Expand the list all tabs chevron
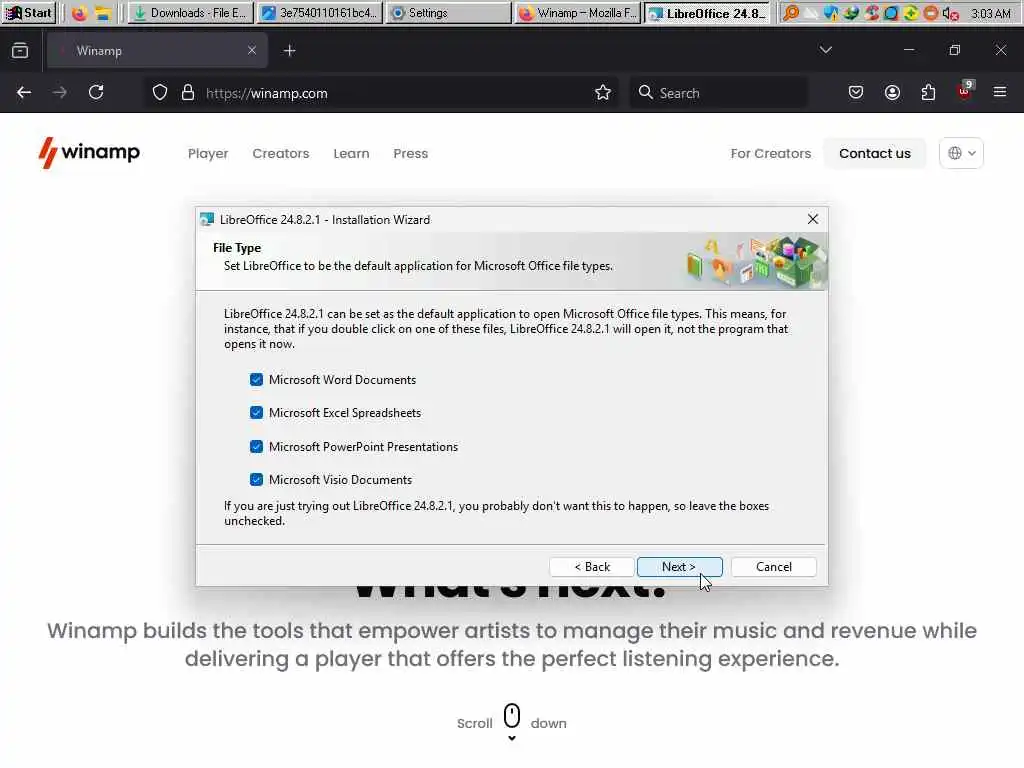1024x768 pixels. point(825,50)
